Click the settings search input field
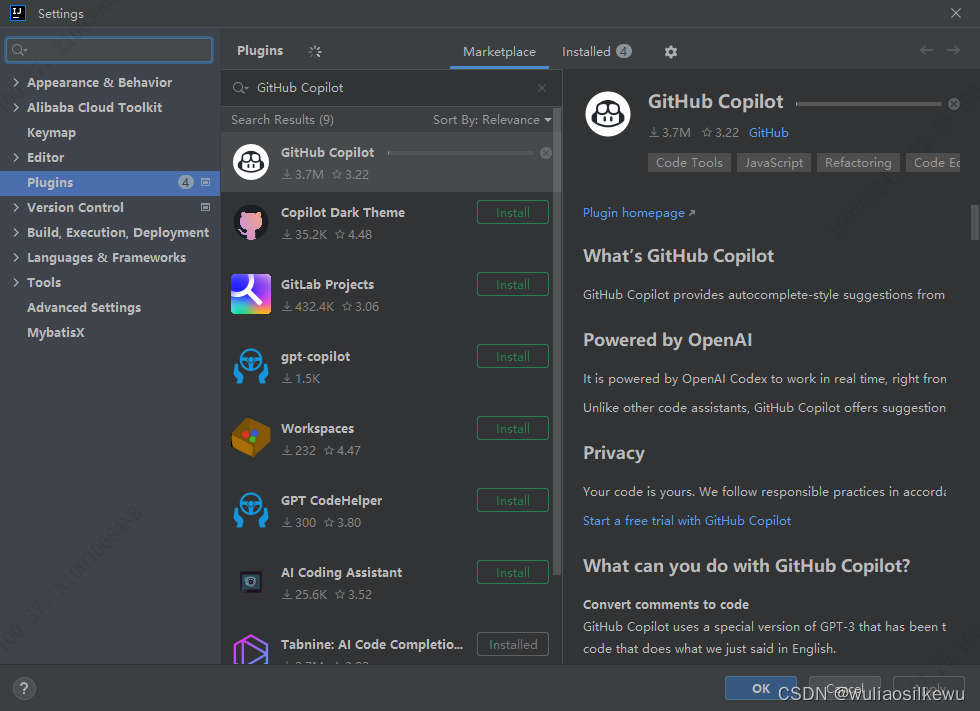980x711 pixels. [x=108, y=49]
